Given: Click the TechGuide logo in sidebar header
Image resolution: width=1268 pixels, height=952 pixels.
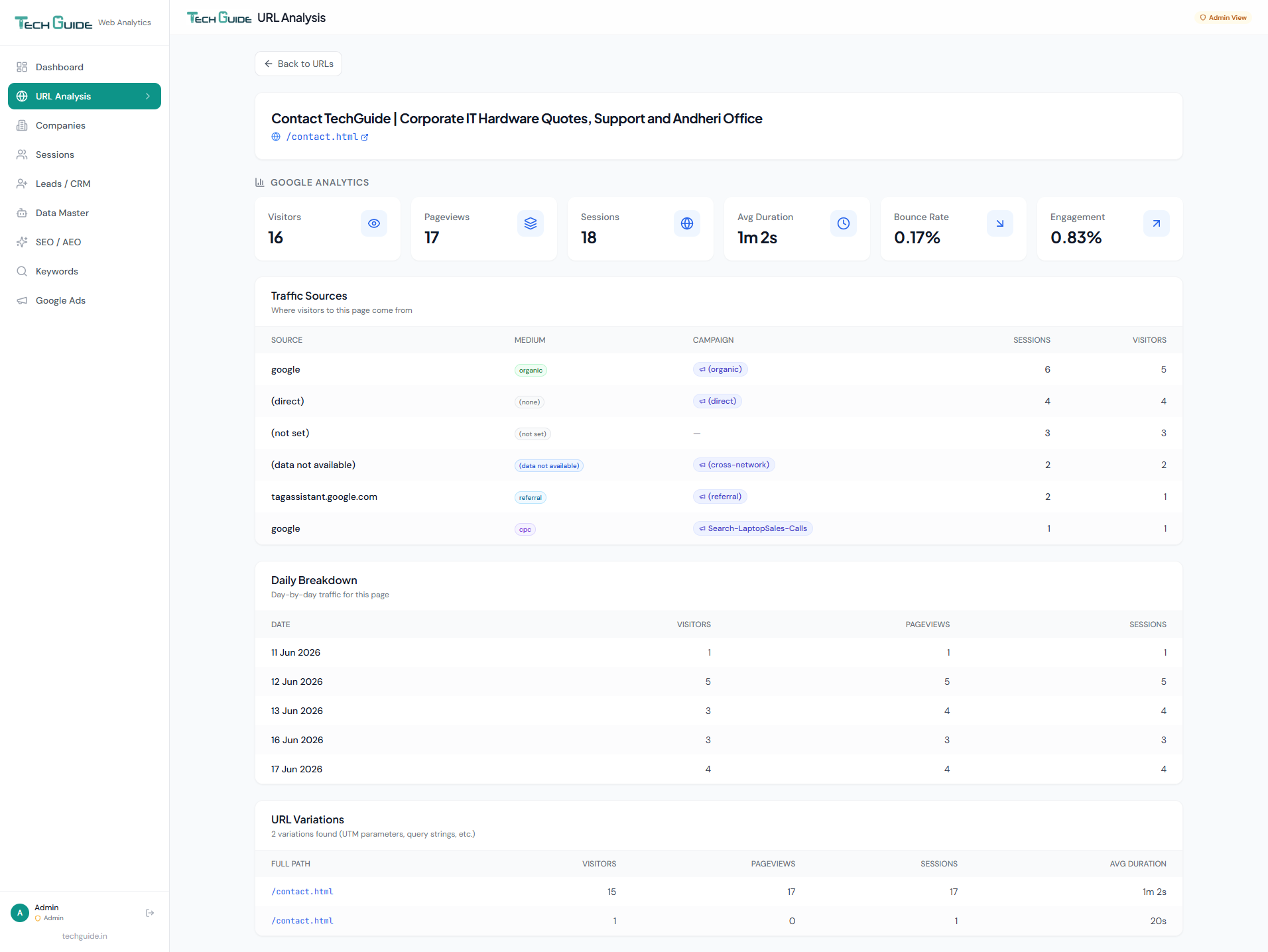Looking at the screenshot, I should click(54, 23).
